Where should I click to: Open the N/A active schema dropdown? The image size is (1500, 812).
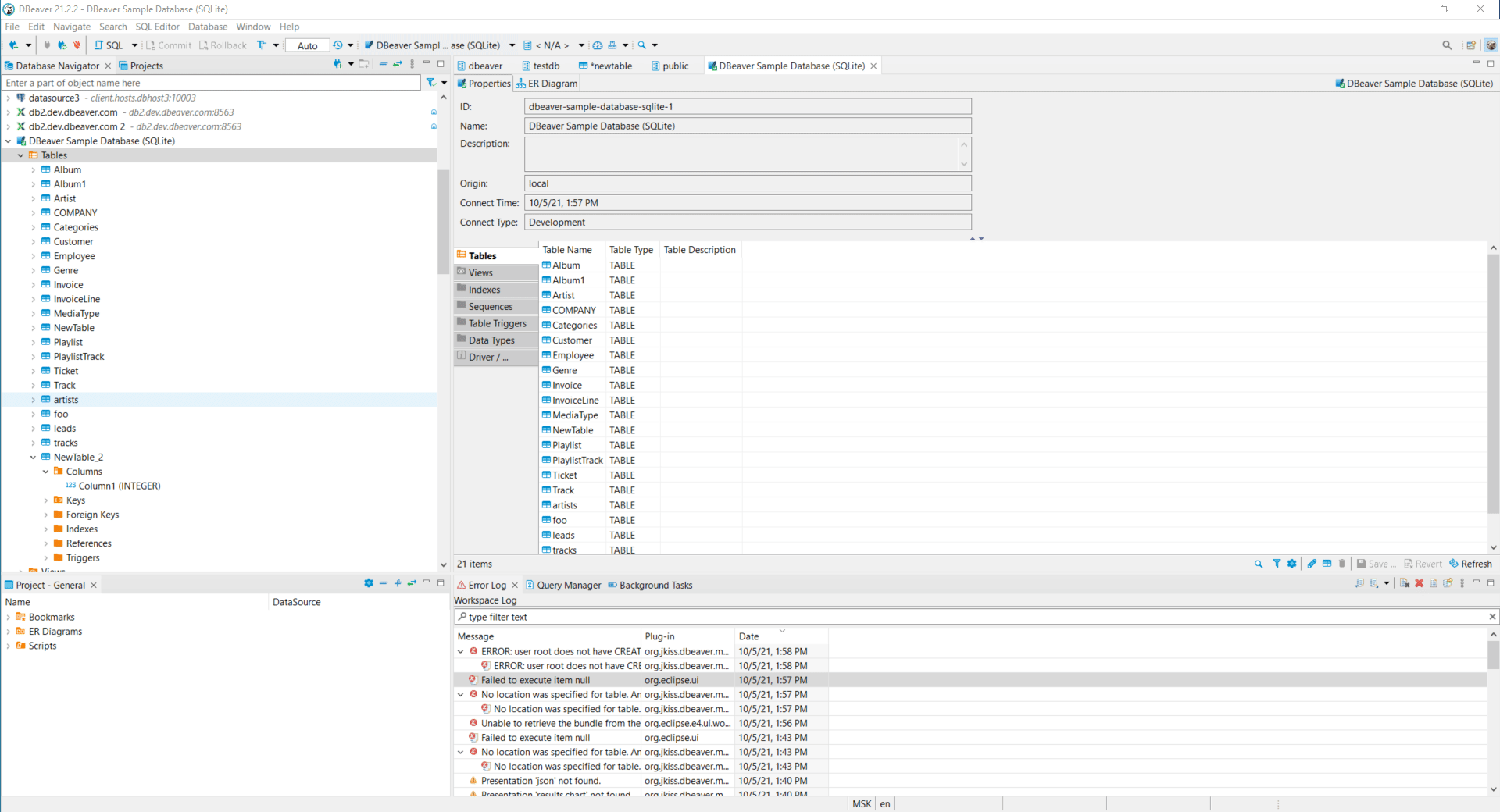554,45
